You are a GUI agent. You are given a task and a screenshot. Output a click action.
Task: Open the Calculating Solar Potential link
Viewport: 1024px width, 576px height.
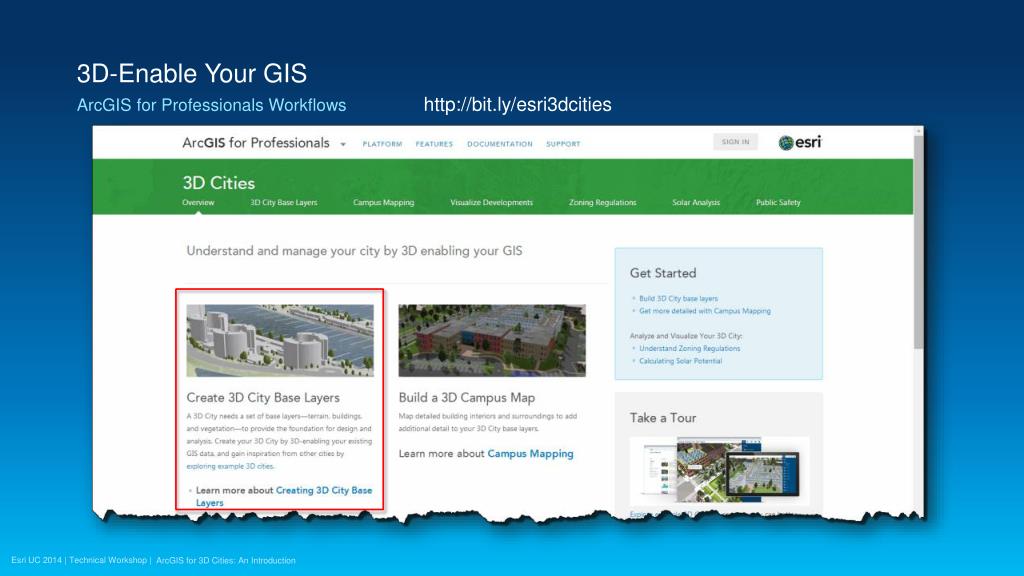coord(680,360)
